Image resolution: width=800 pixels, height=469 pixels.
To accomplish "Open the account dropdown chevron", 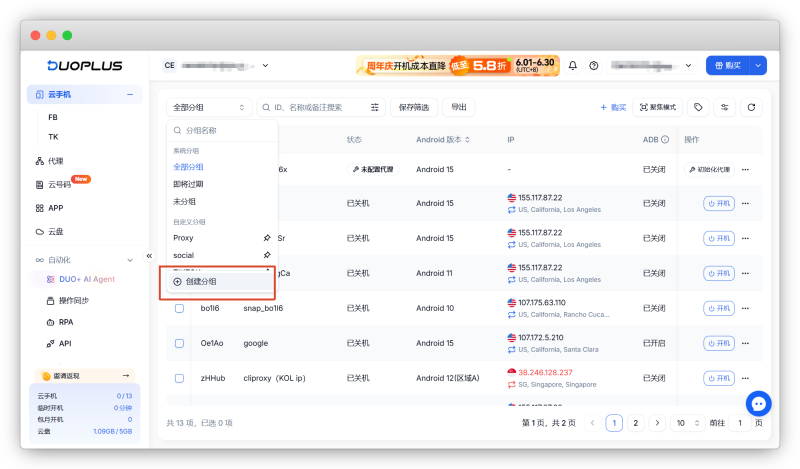I will [688, 65].
